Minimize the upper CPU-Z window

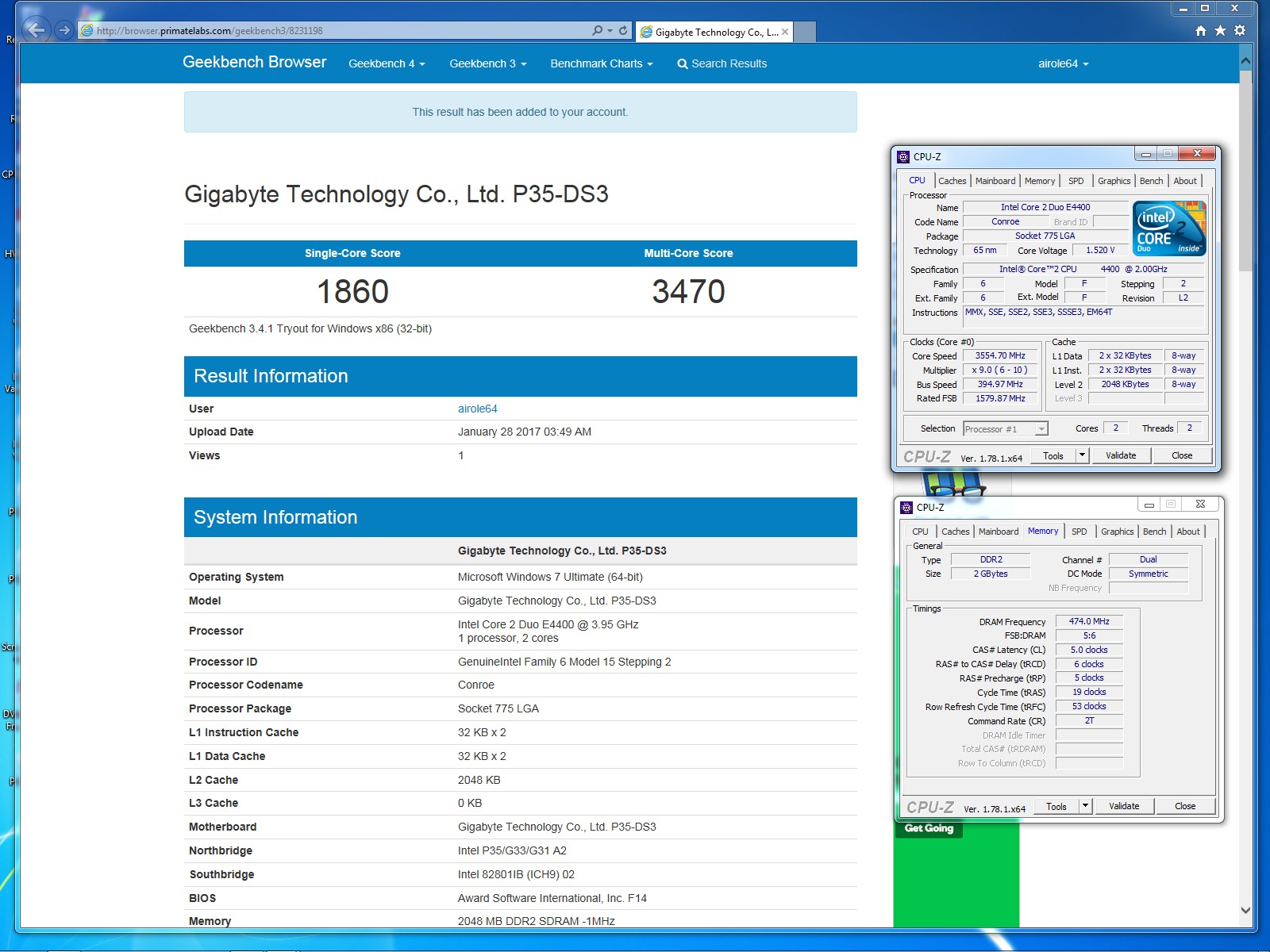point(1145,154)
